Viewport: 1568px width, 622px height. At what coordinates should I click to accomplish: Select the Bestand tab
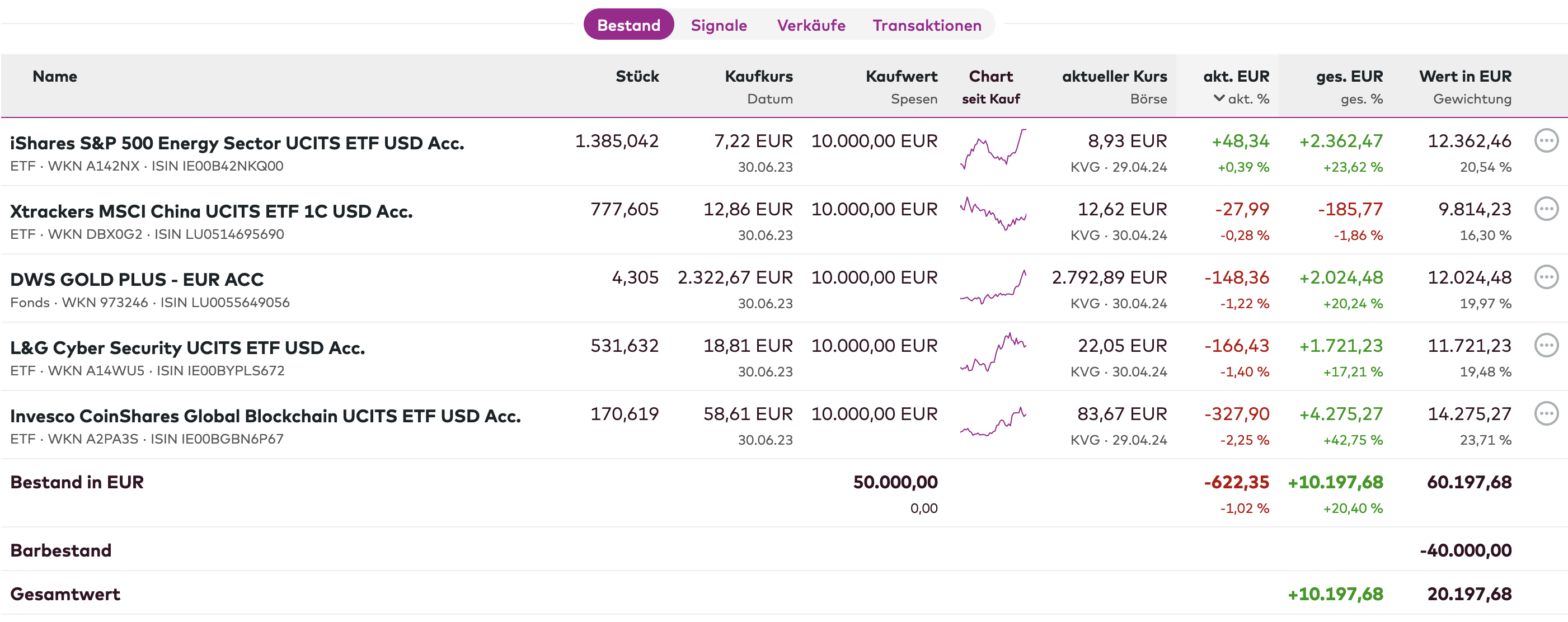tap(628, 26)
